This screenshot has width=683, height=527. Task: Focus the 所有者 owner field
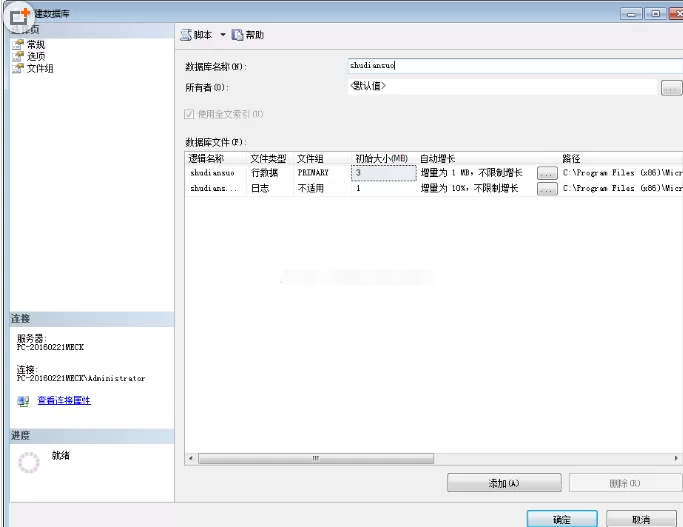point(502,86)
